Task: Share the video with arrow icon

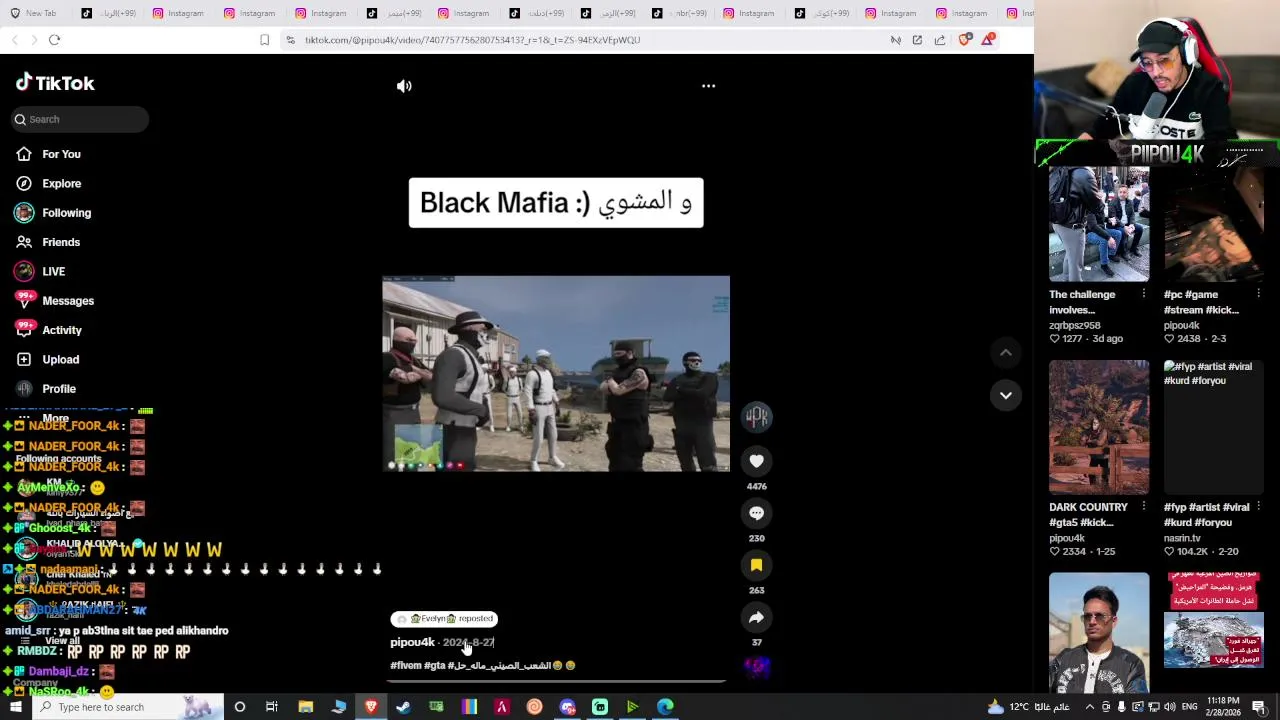Action: (756, 617)
